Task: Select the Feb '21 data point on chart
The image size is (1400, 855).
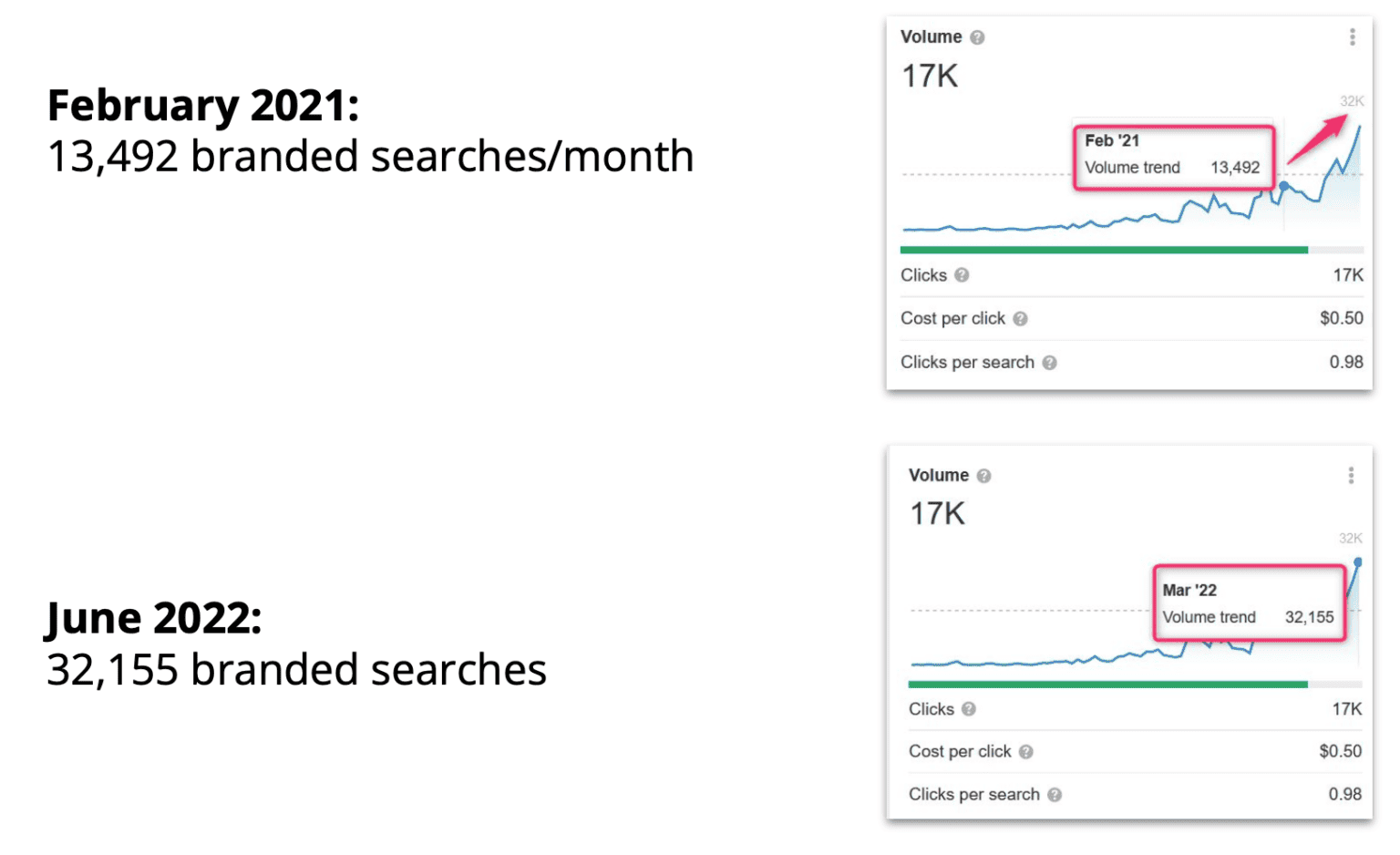Action: 1283,186
